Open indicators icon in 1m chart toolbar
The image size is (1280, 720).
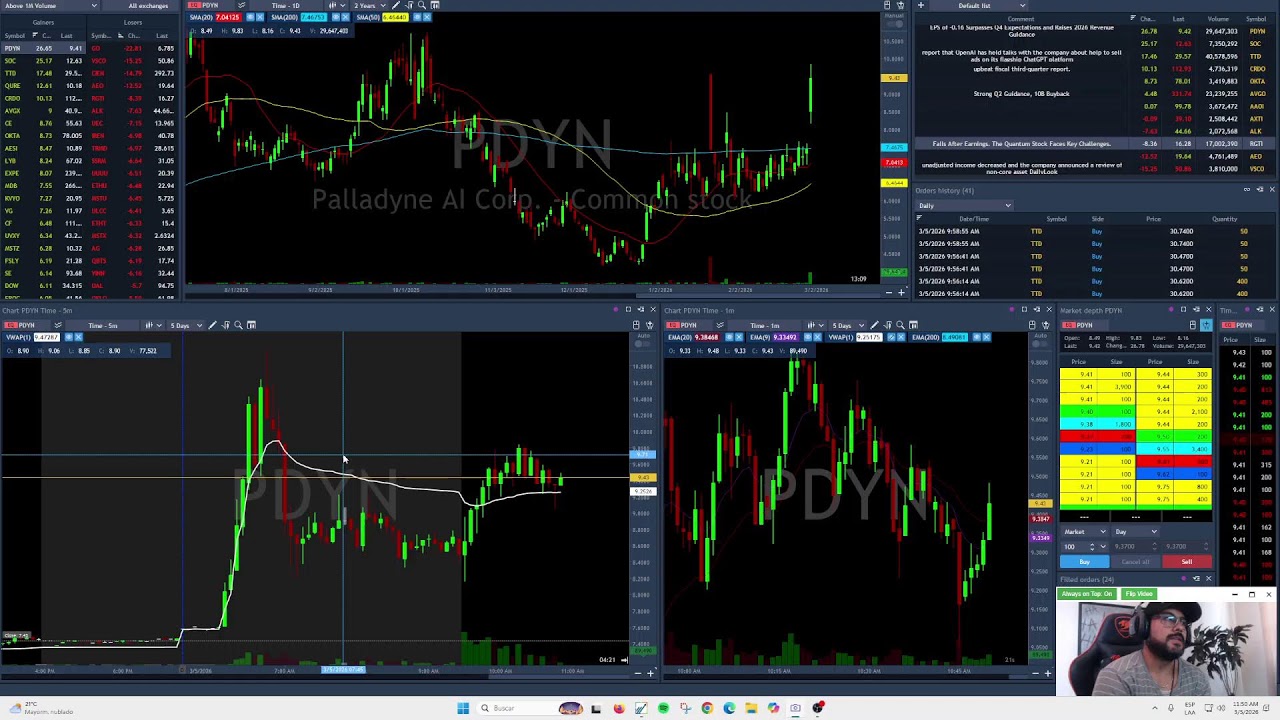click(888, 325)
